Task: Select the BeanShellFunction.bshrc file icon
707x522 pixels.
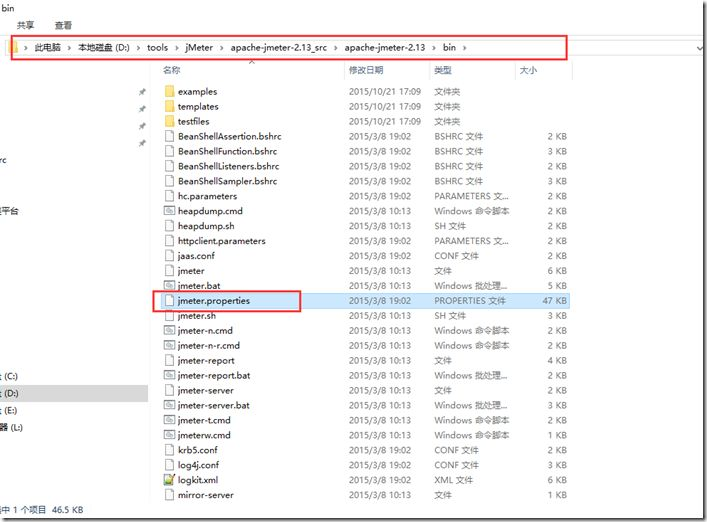Action: pos(169,151)
